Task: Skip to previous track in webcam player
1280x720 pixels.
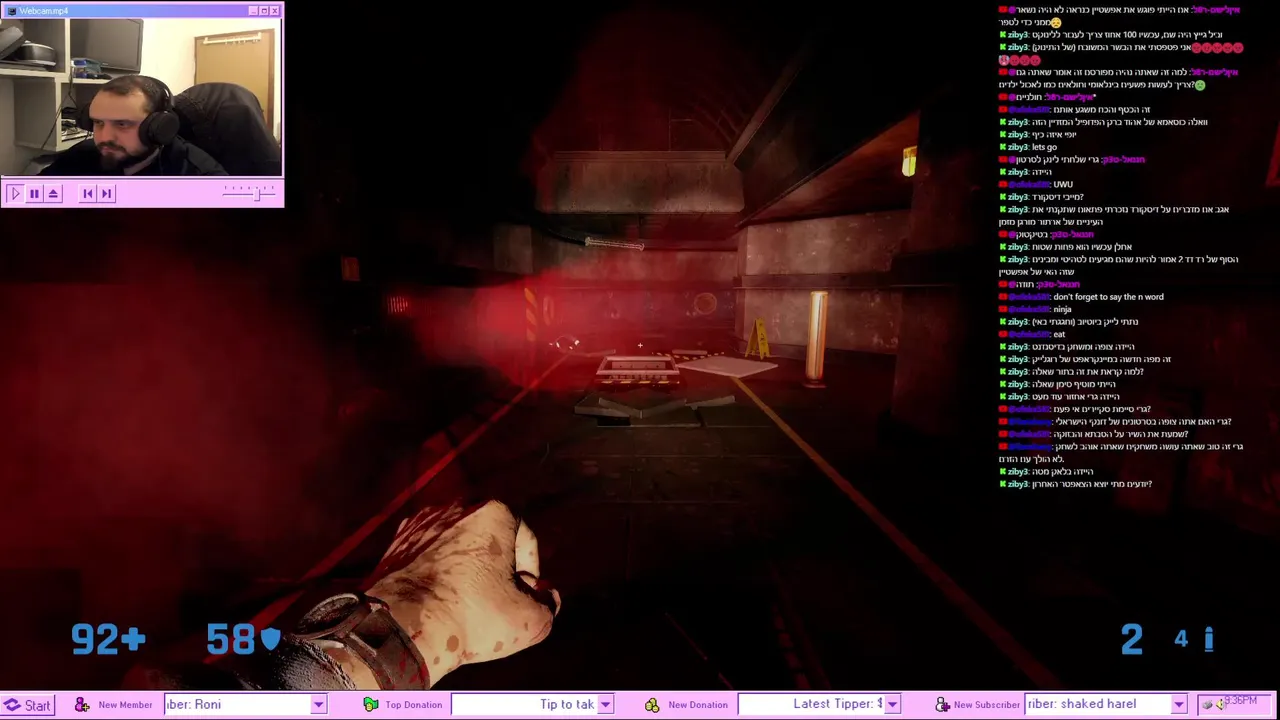Action: tap(87, 193)
